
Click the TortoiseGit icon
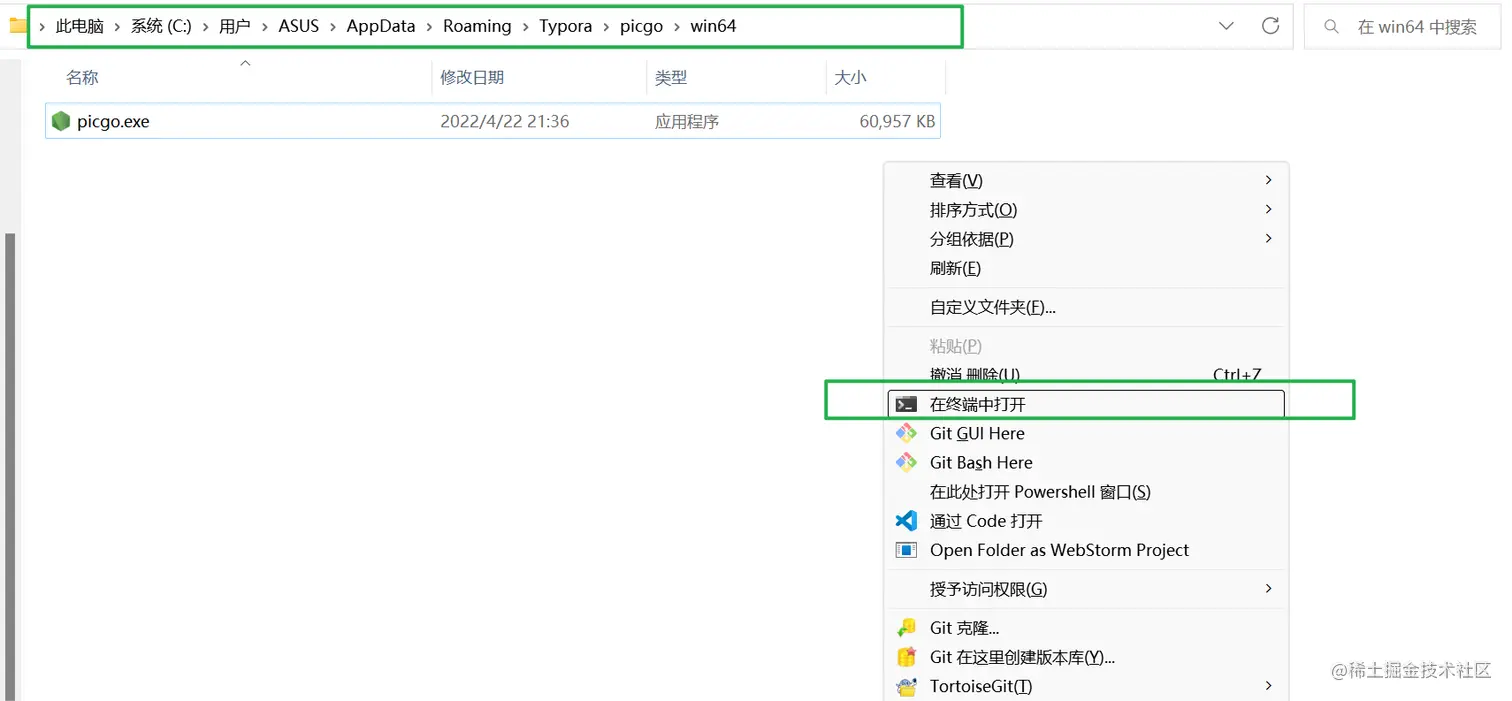coord(906,687)
